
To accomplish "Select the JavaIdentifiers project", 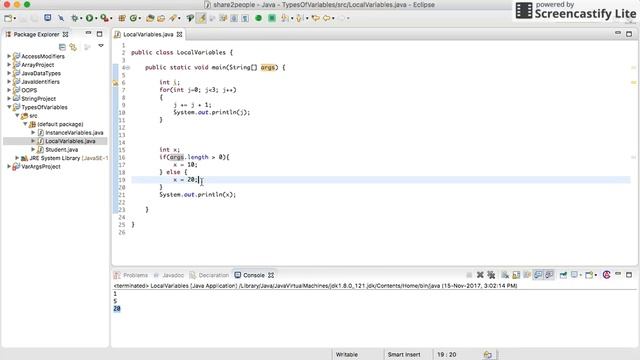I will 40,82.
